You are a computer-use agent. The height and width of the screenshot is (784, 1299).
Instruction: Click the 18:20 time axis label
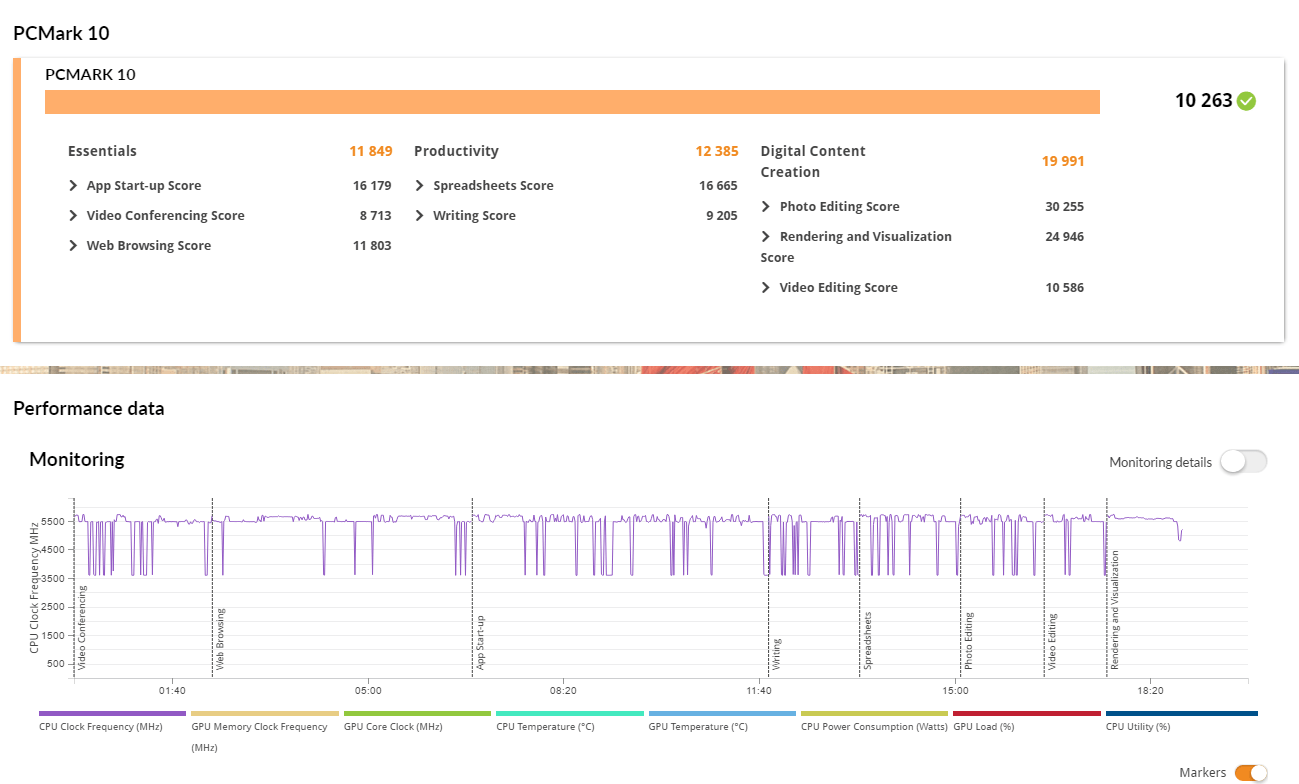(1150, 691)
